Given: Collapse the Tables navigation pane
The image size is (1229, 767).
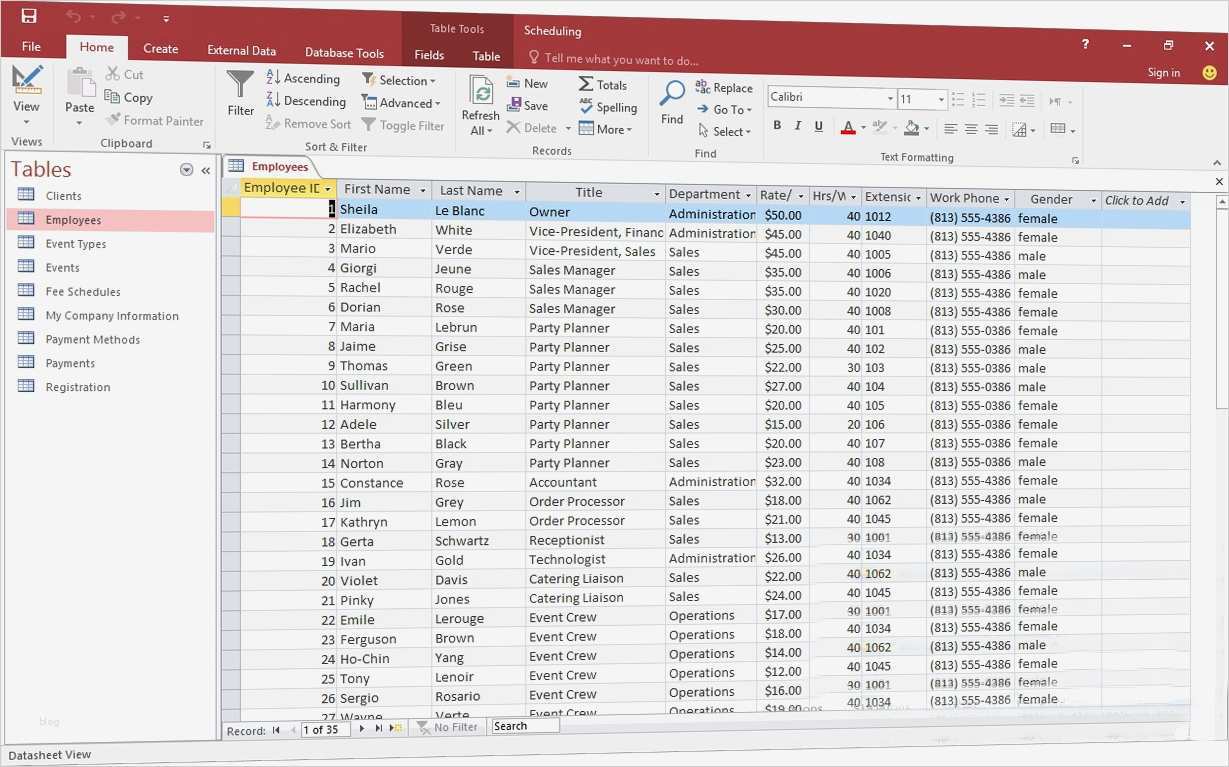Looking at the screenshot, I should click(x=206, y=170).
